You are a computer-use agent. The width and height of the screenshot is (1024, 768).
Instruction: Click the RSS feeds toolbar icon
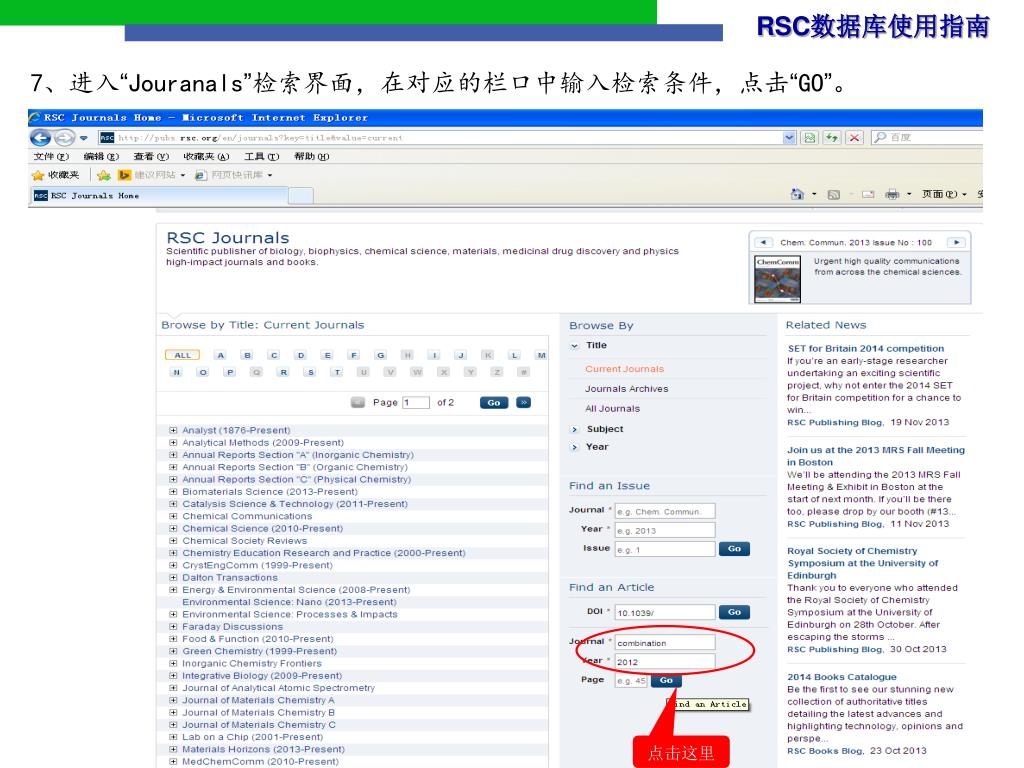[834, 194]
